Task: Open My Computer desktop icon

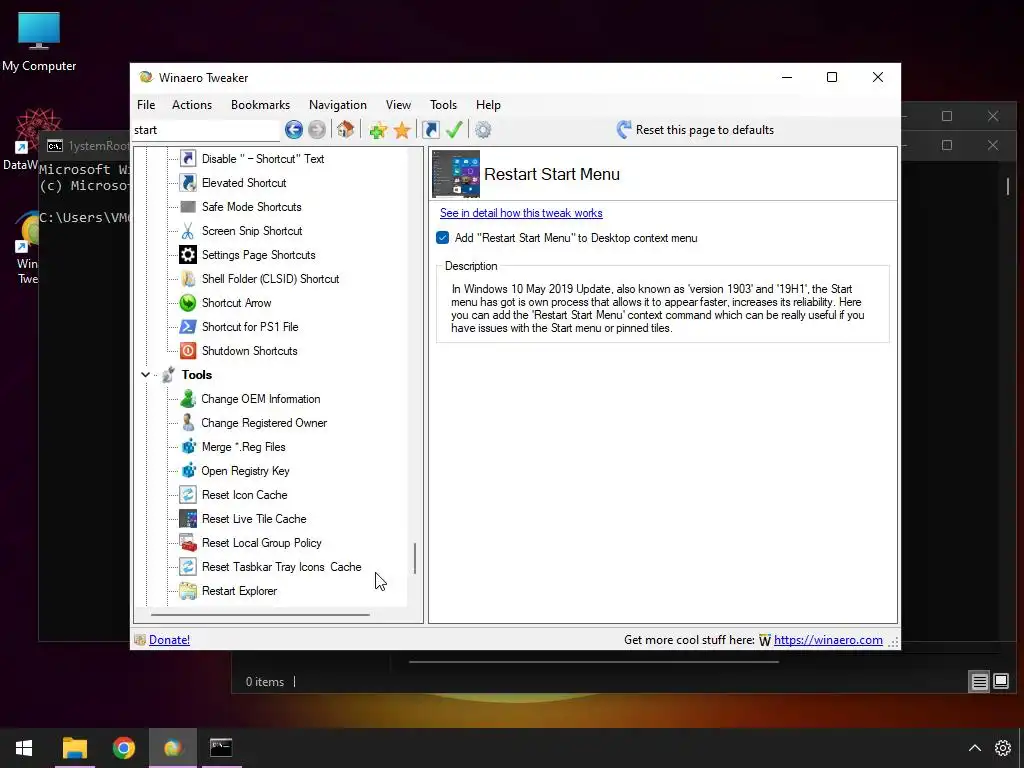Action: tap(39, 41)
